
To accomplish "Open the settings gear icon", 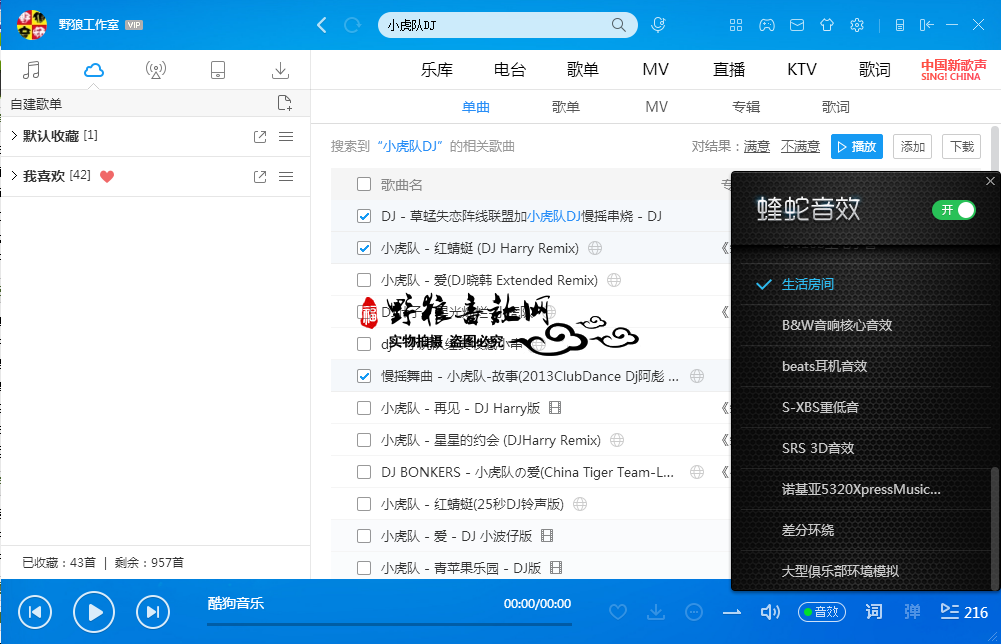I will tap(857, 25).
